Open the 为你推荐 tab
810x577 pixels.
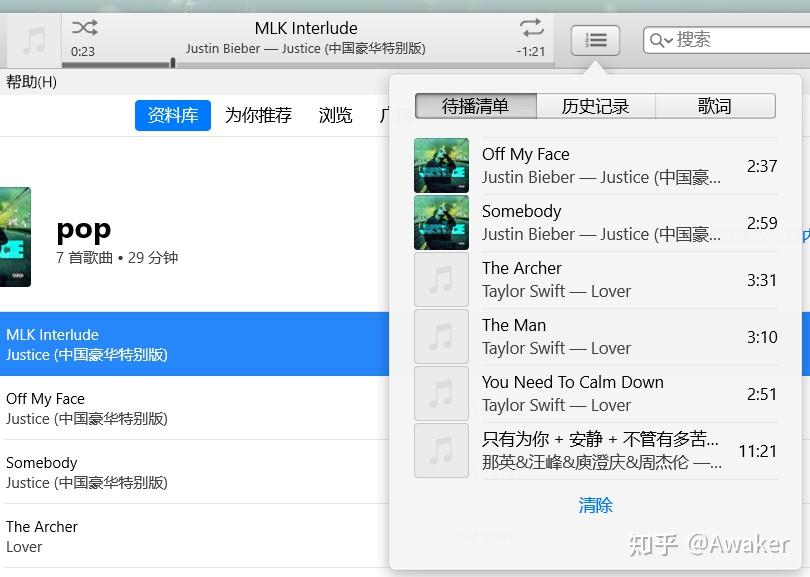coord(258,115)
